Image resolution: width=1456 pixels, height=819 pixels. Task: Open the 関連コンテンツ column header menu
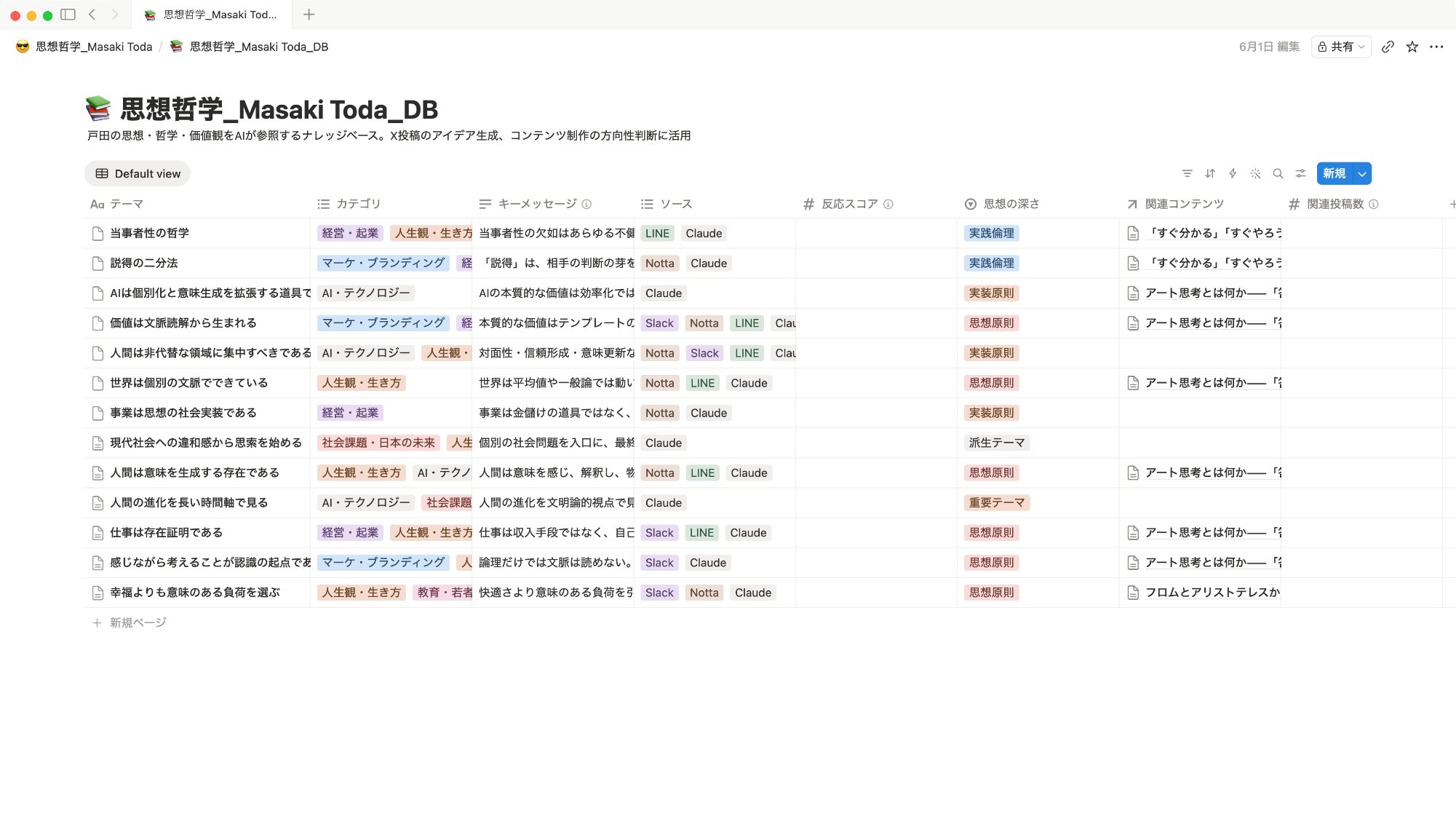click(1199, 204)
